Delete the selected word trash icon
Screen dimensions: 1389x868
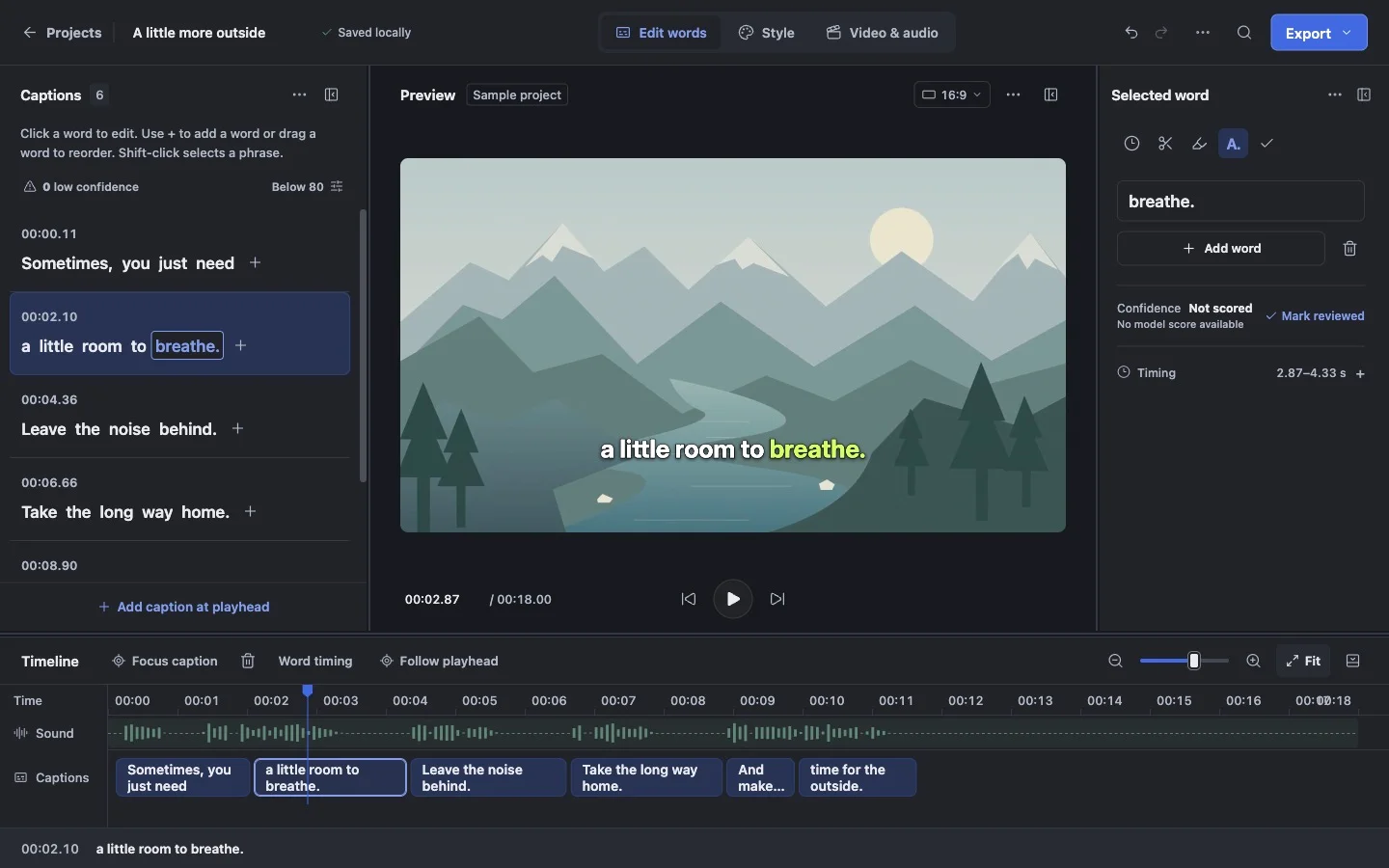[x=1350, y=249]
